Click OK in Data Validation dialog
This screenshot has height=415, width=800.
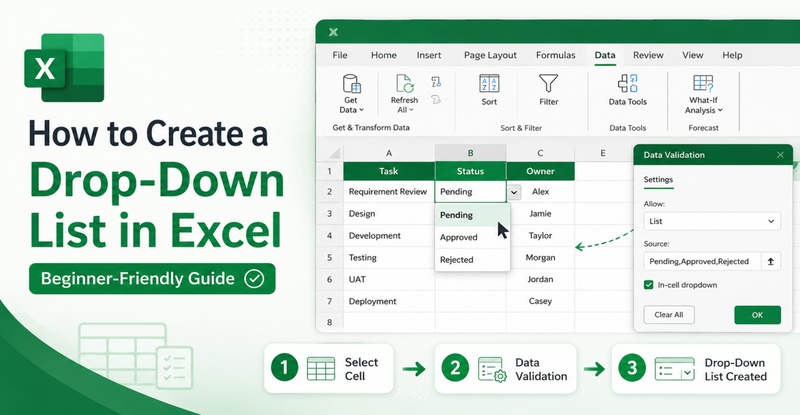tap(757, 315)
